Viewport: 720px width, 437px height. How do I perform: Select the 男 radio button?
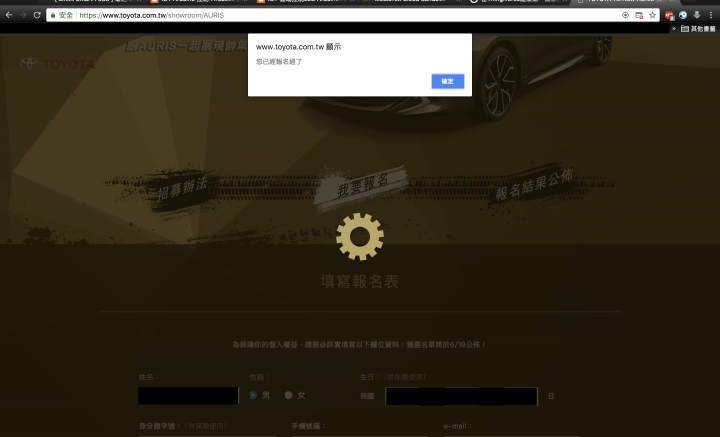pos(253,395)
